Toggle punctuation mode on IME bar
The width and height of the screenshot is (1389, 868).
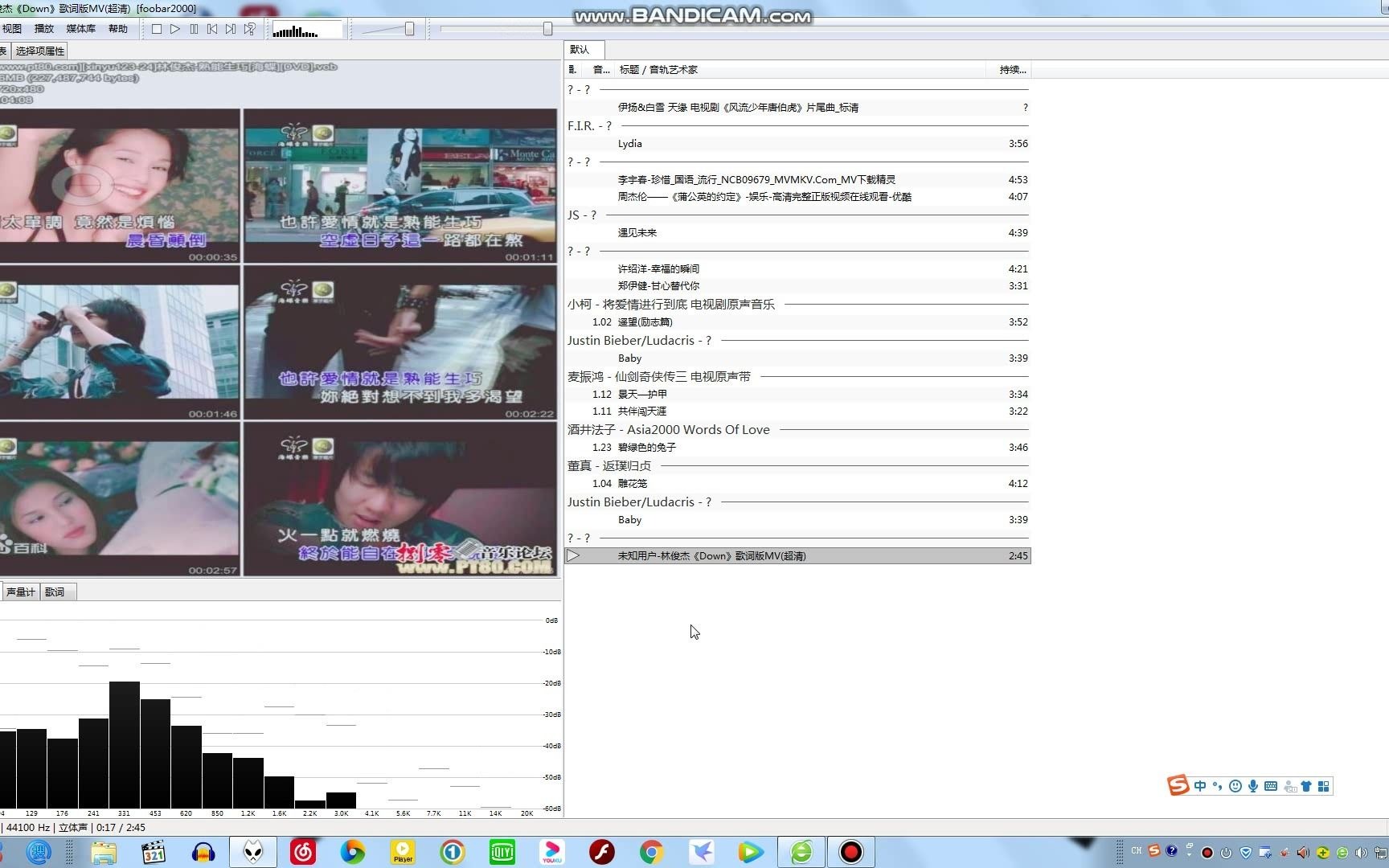(x=1217, y=786)
